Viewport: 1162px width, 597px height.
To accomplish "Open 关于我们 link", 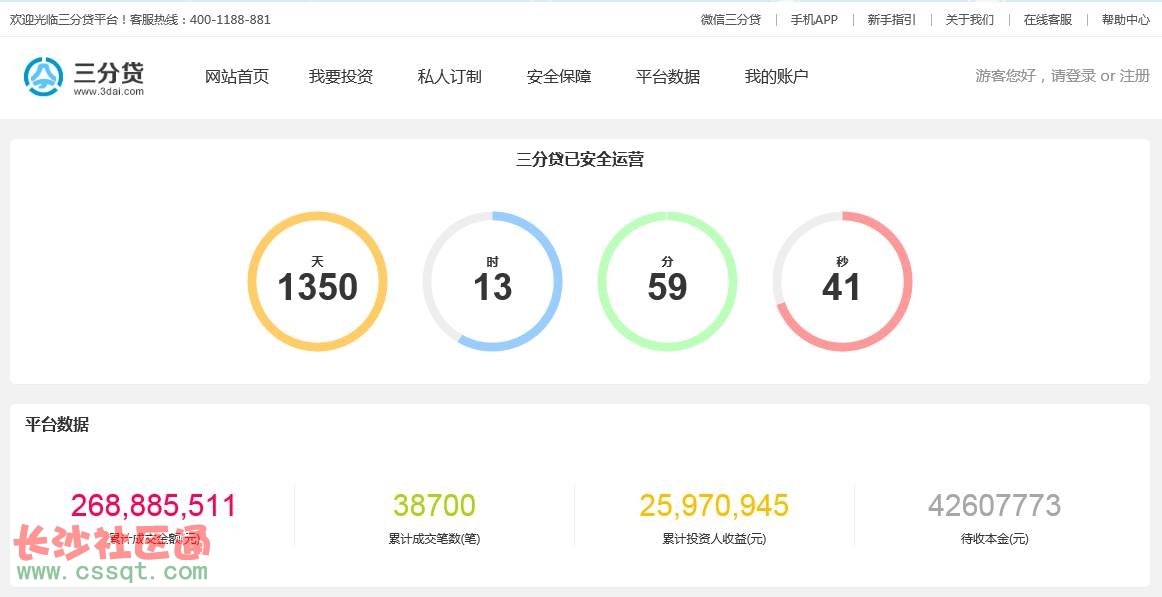I will (x=969, y=20).
